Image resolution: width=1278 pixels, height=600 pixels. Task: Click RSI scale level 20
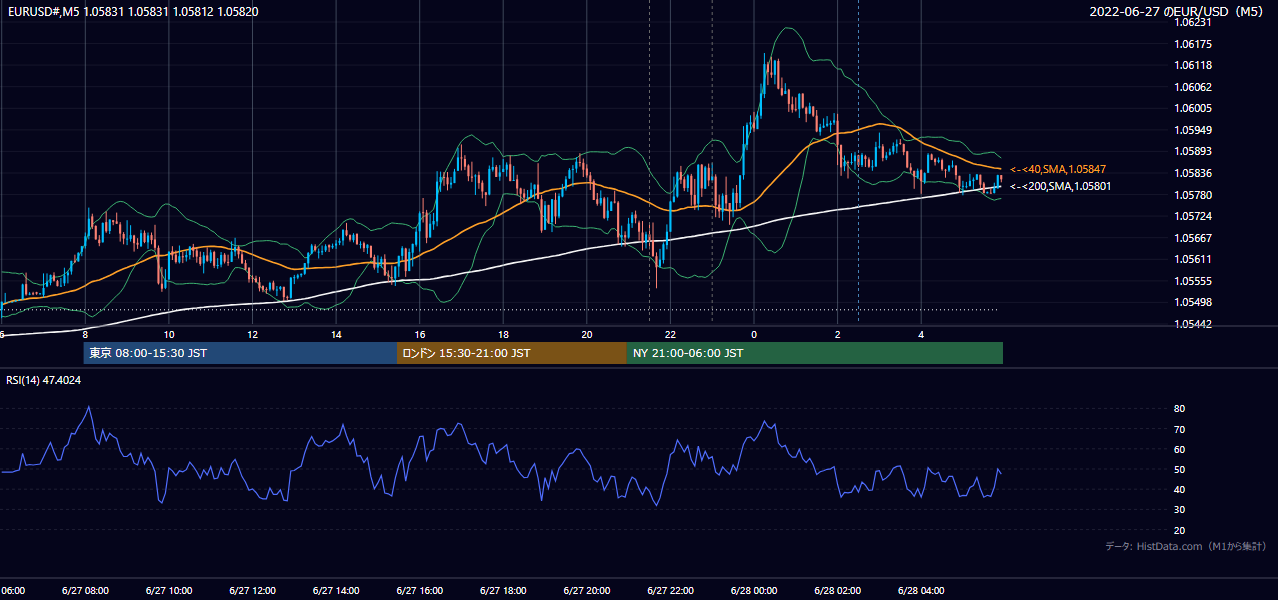tap(1180, 530)
